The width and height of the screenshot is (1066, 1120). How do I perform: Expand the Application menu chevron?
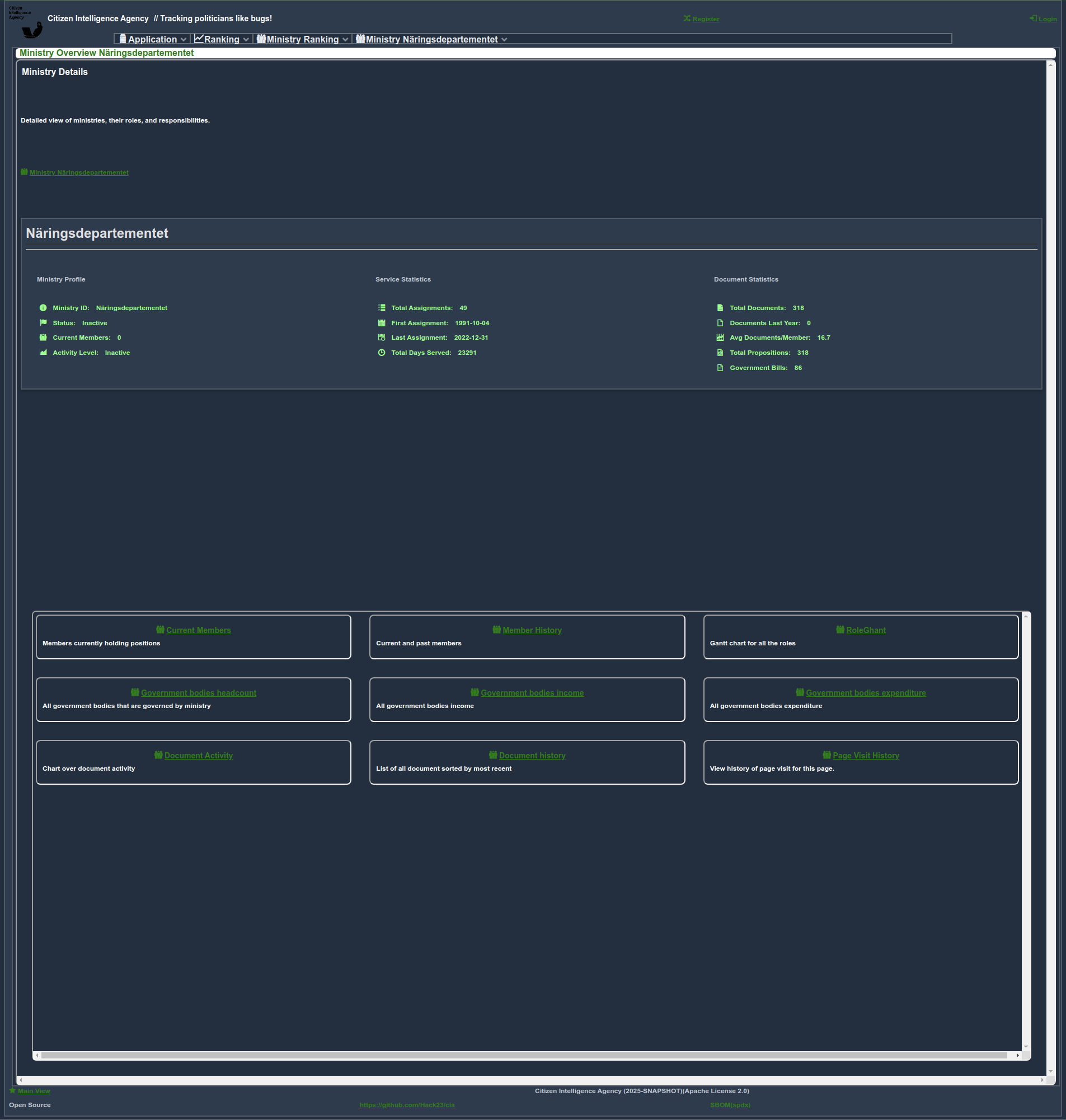(184, 40)
